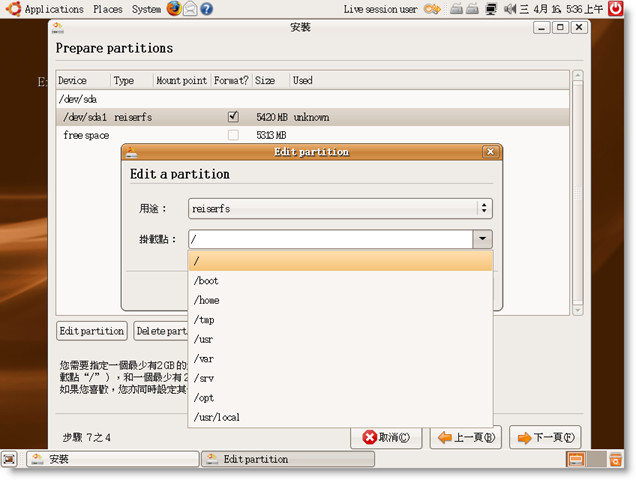Select /opt mount point option
Image resolution: width=636 pixels, height=480 pixels.
click(x=340, y=398)
